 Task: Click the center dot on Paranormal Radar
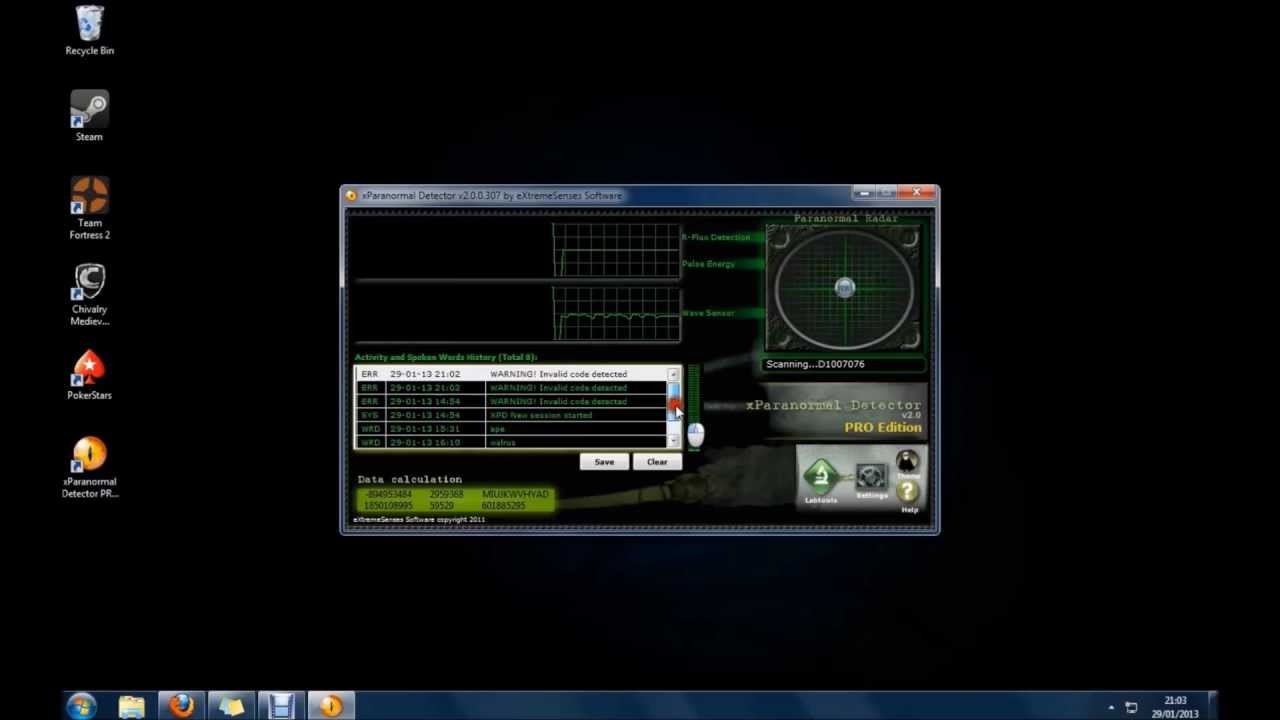[x=845, y=288]
